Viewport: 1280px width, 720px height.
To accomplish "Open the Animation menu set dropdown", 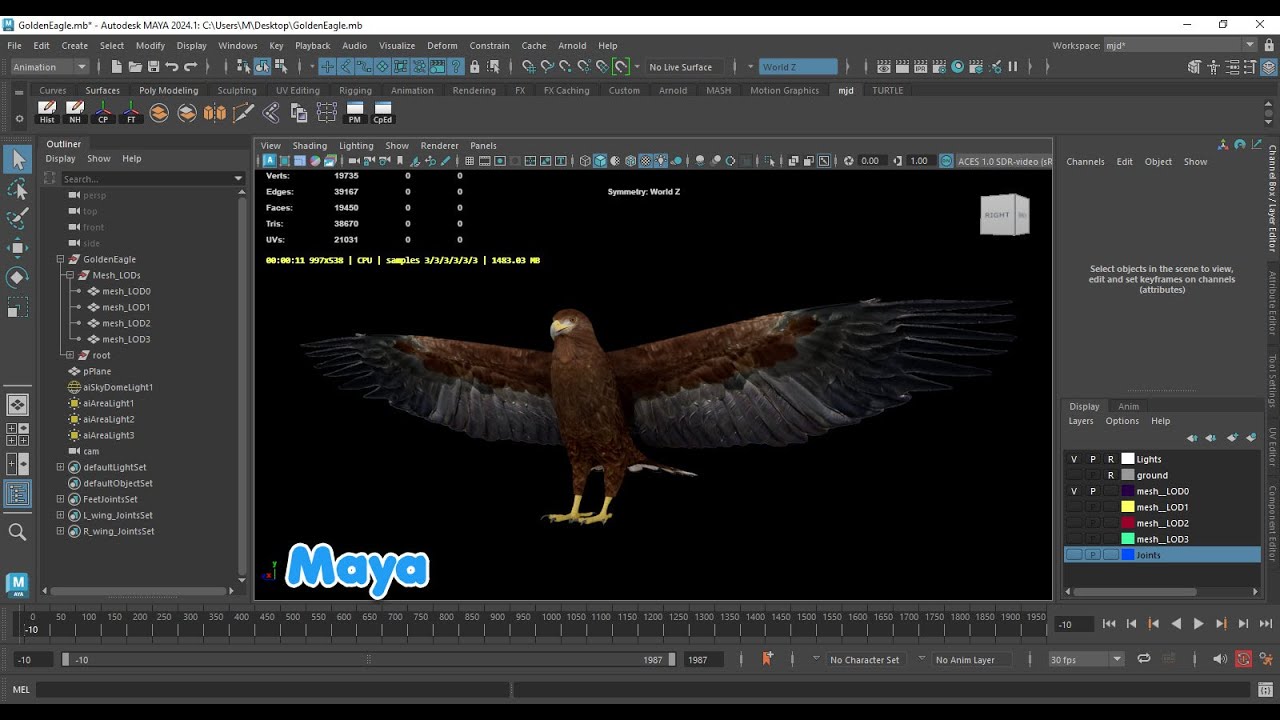I will click(x=50, y=67).
